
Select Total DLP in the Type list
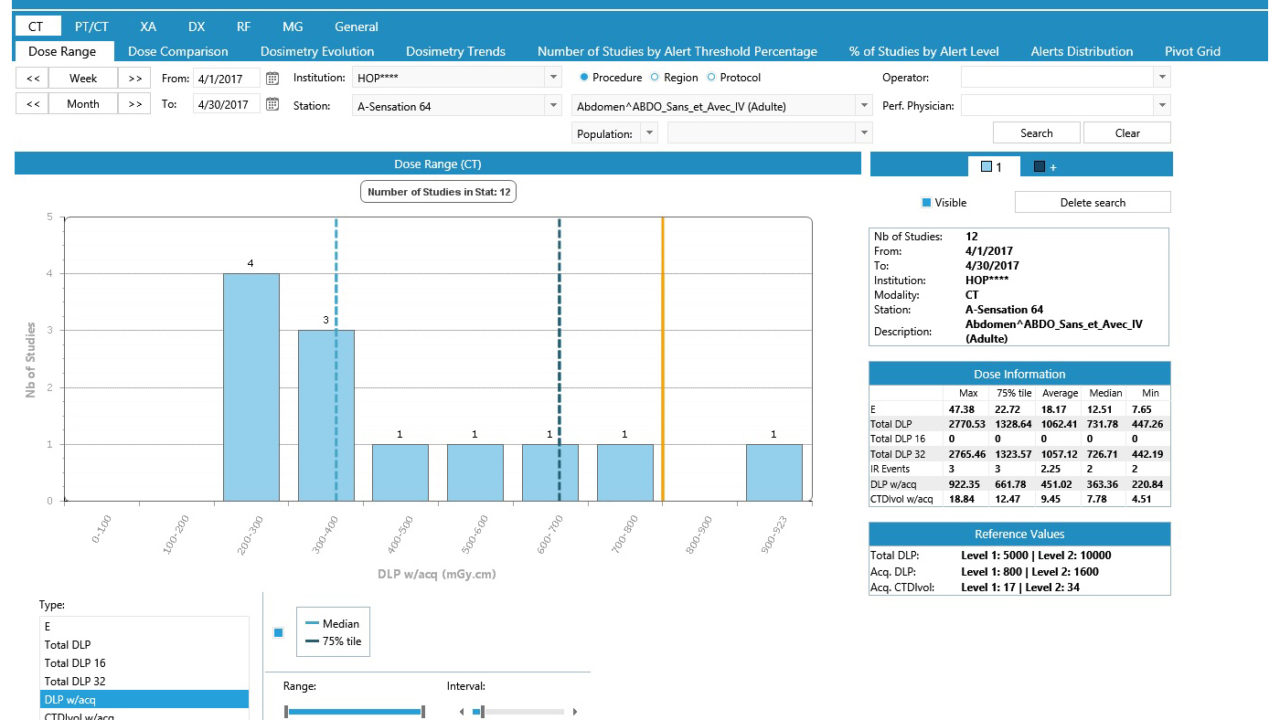(68, 645)
